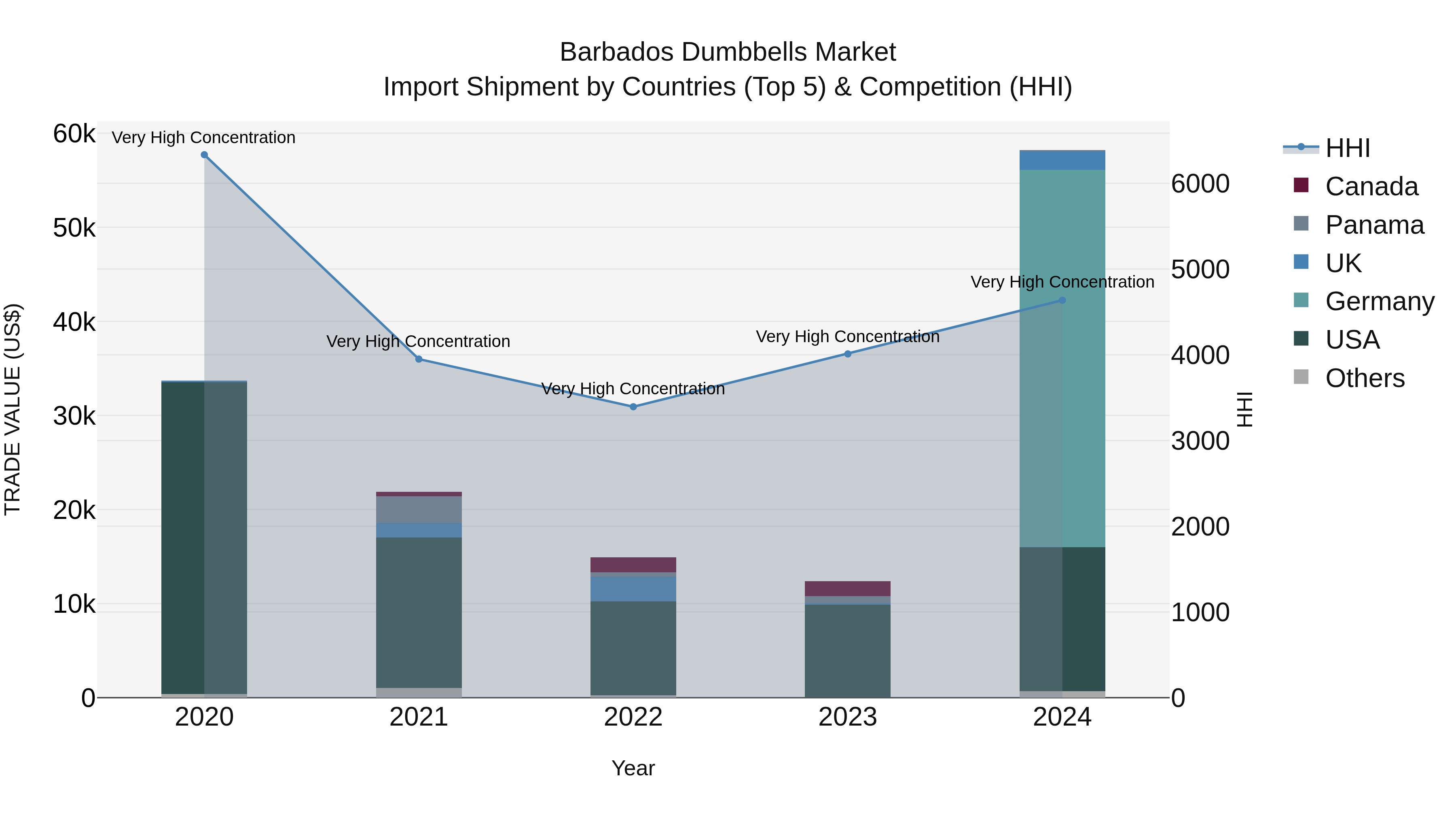Screen dimensions: 1456x819
Task: Click the '30k' left axis tick
Action: (x=74, y=416)
